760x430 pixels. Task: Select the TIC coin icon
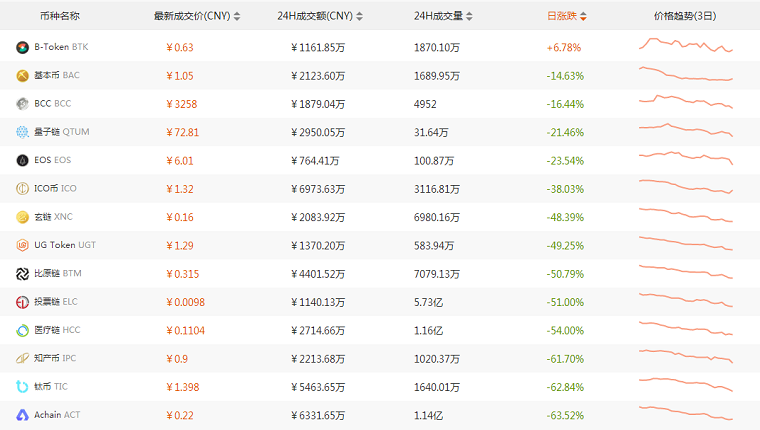(x=22, y=386)
